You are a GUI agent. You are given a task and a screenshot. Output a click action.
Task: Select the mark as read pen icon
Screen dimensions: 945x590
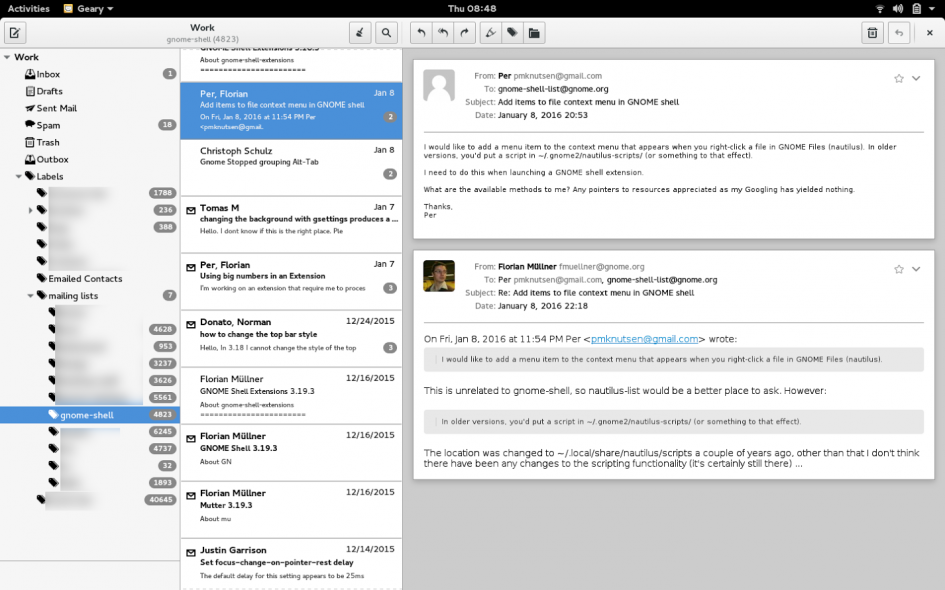pyautogui.click(x=489, y=32)
